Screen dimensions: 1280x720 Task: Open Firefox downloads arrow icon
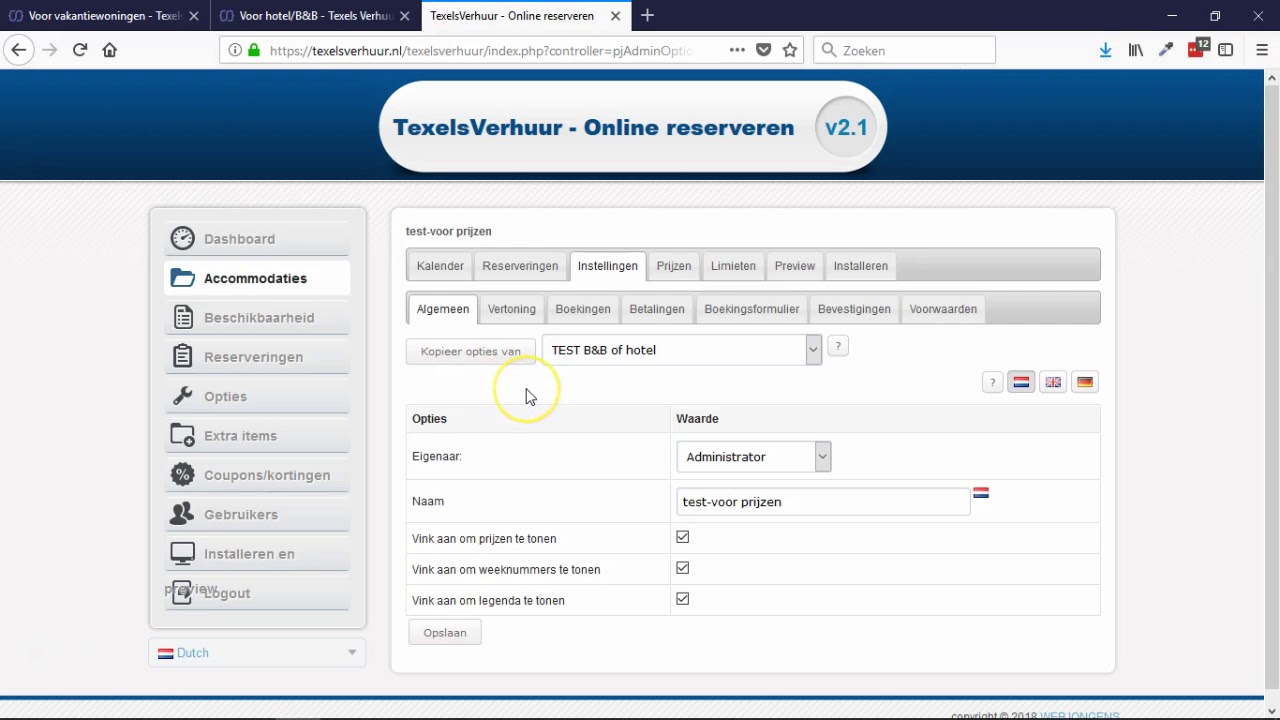point(1106,50)
